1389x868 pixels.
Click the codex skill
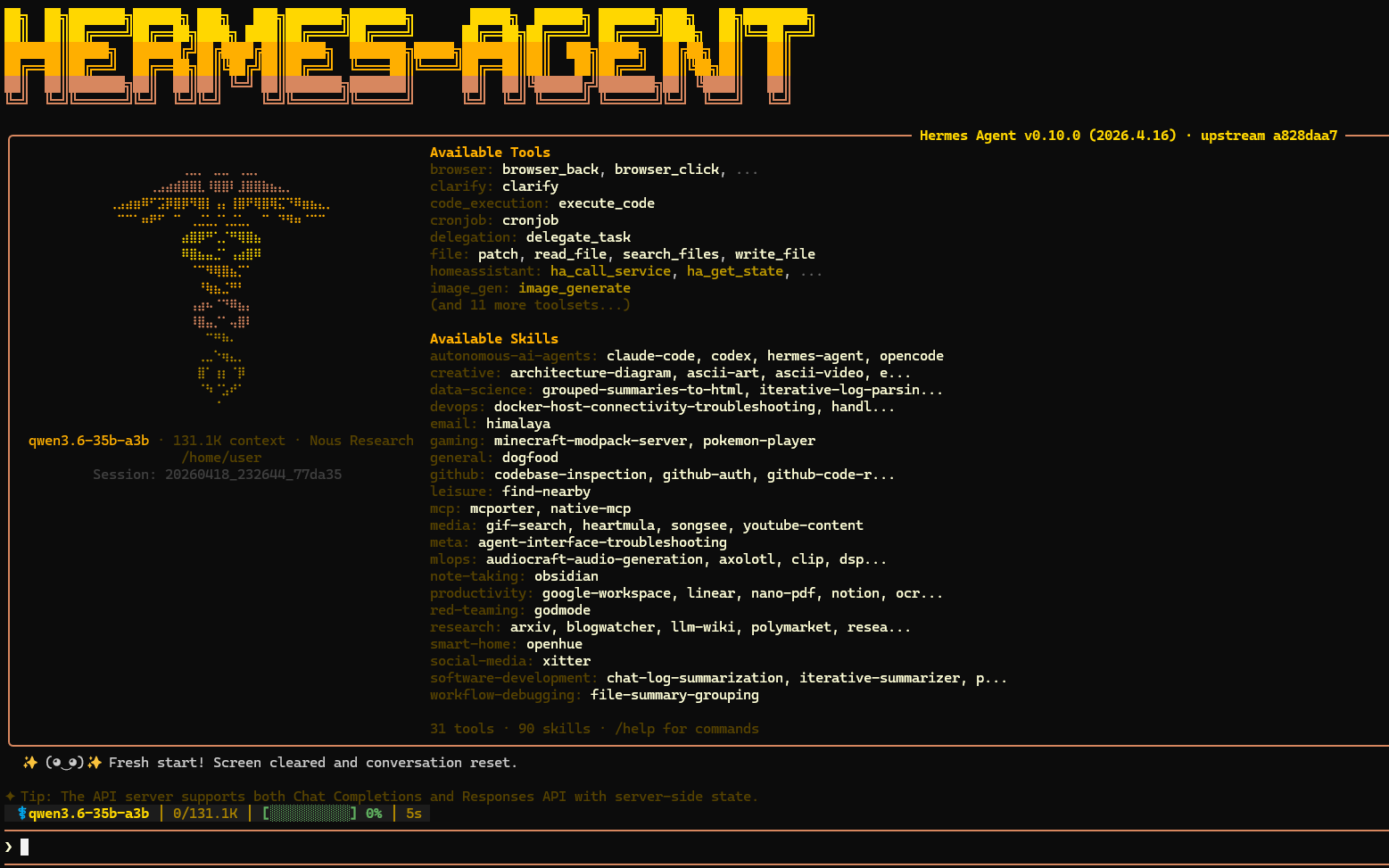[731, 356]
